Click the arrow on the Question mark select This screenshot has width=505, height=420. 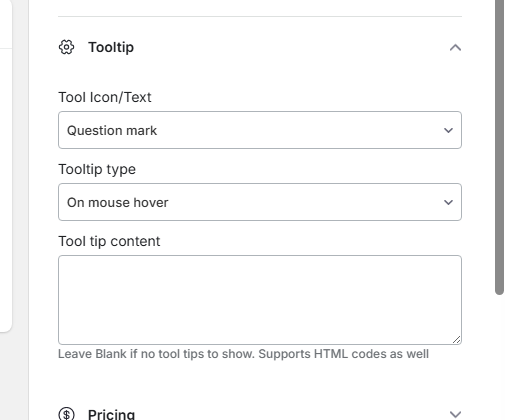(448, 130)
